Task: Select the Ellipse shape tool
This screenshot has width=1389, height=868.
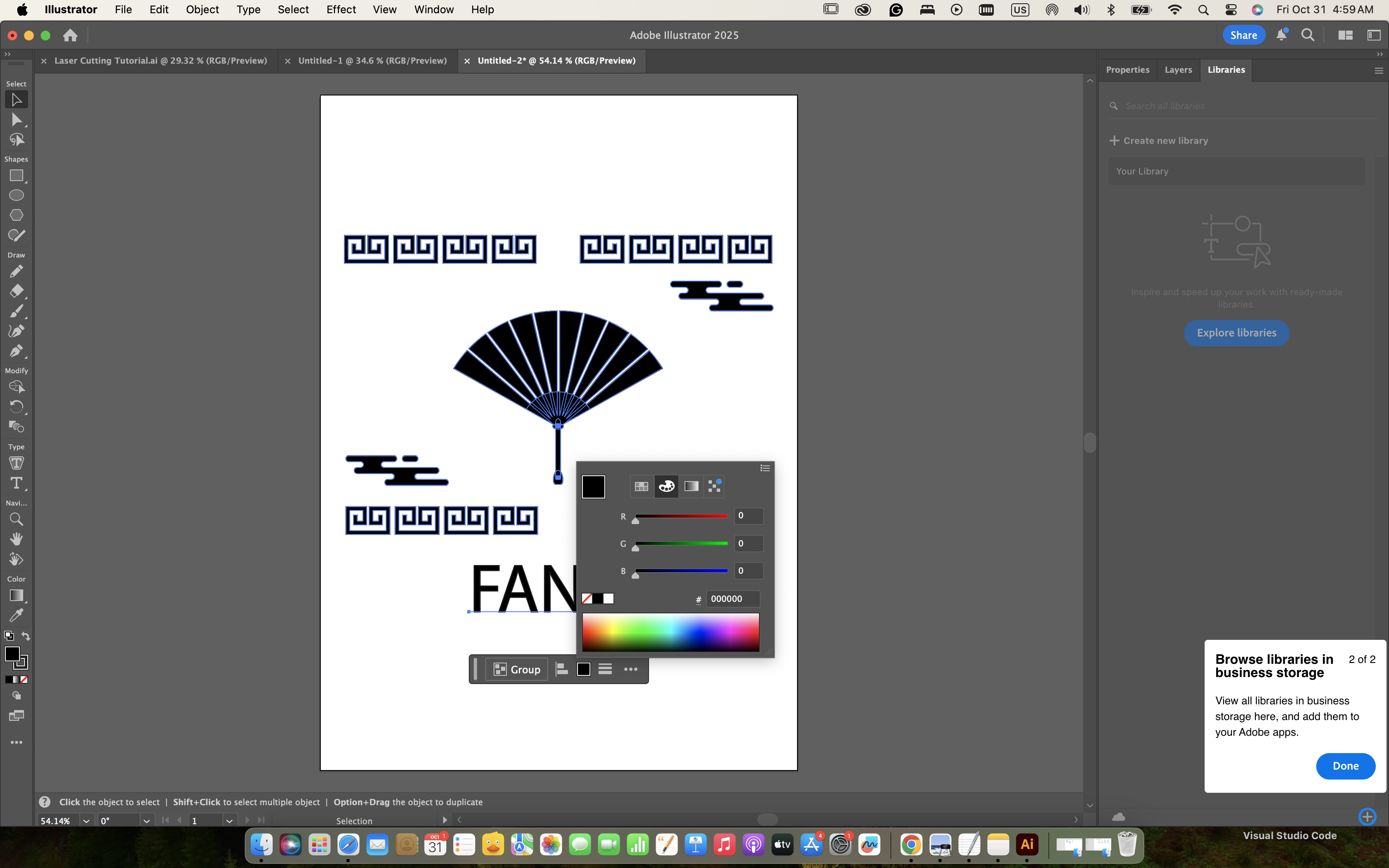Action: [x=16, y=195]
